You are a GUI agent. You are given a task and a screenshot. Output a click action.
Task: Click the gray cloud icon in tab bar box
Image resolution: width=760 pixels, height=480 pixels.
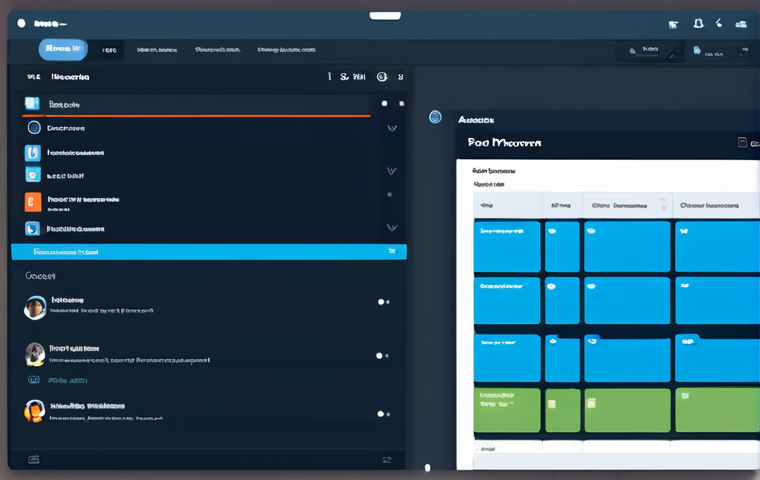click(x=633, y=50)
